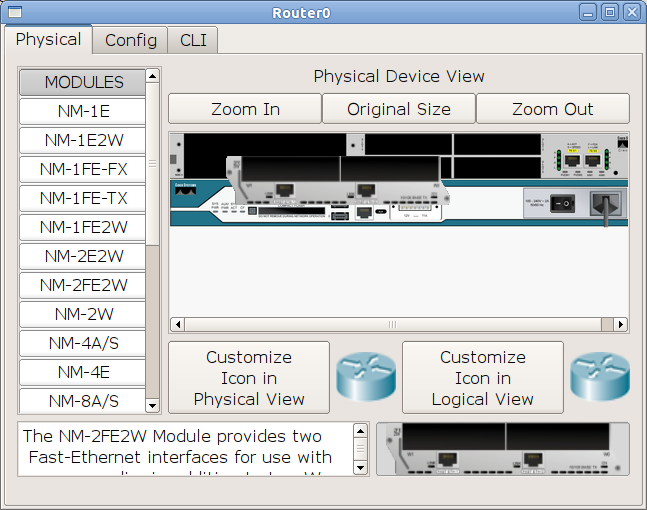Select the NM-1E module
This screenshot has width=647, height=510.
pyautogui.click(x=83, y=111)
